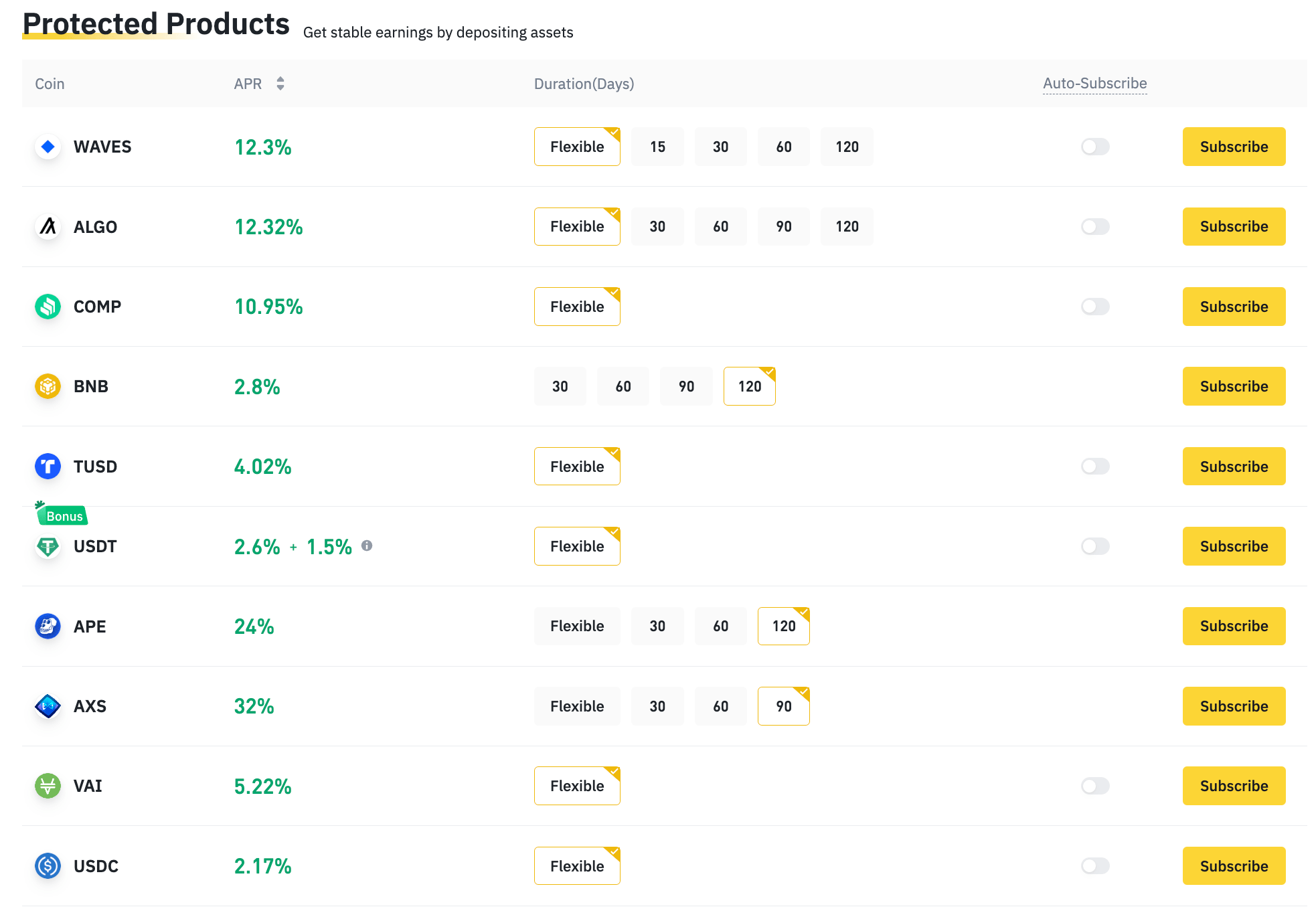Choose 60-day duration for APE

coord(720,626)
